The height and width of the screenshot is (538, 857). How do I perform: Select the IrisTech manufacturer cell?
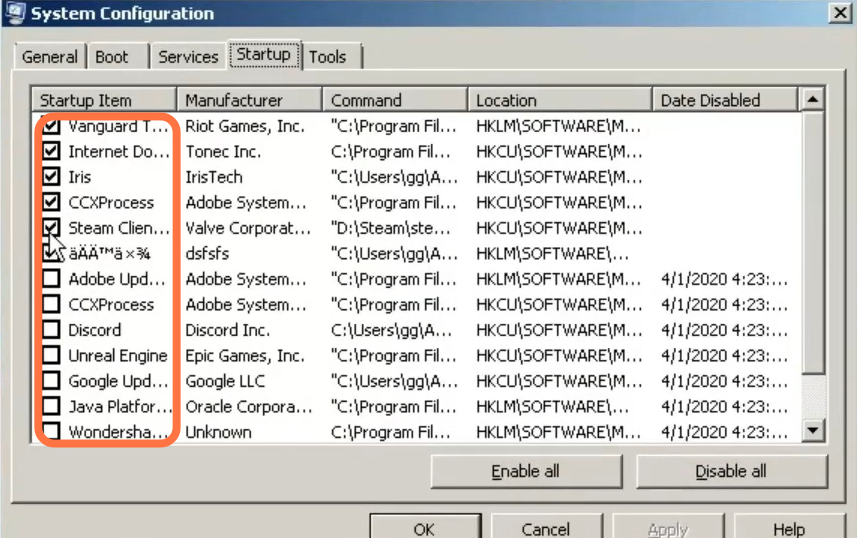214,177
